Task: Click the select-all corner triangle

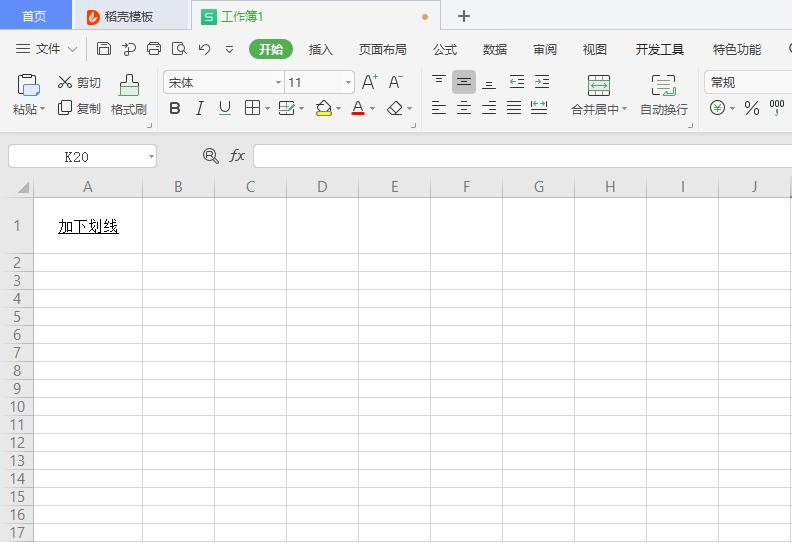Action: (22, 187)
